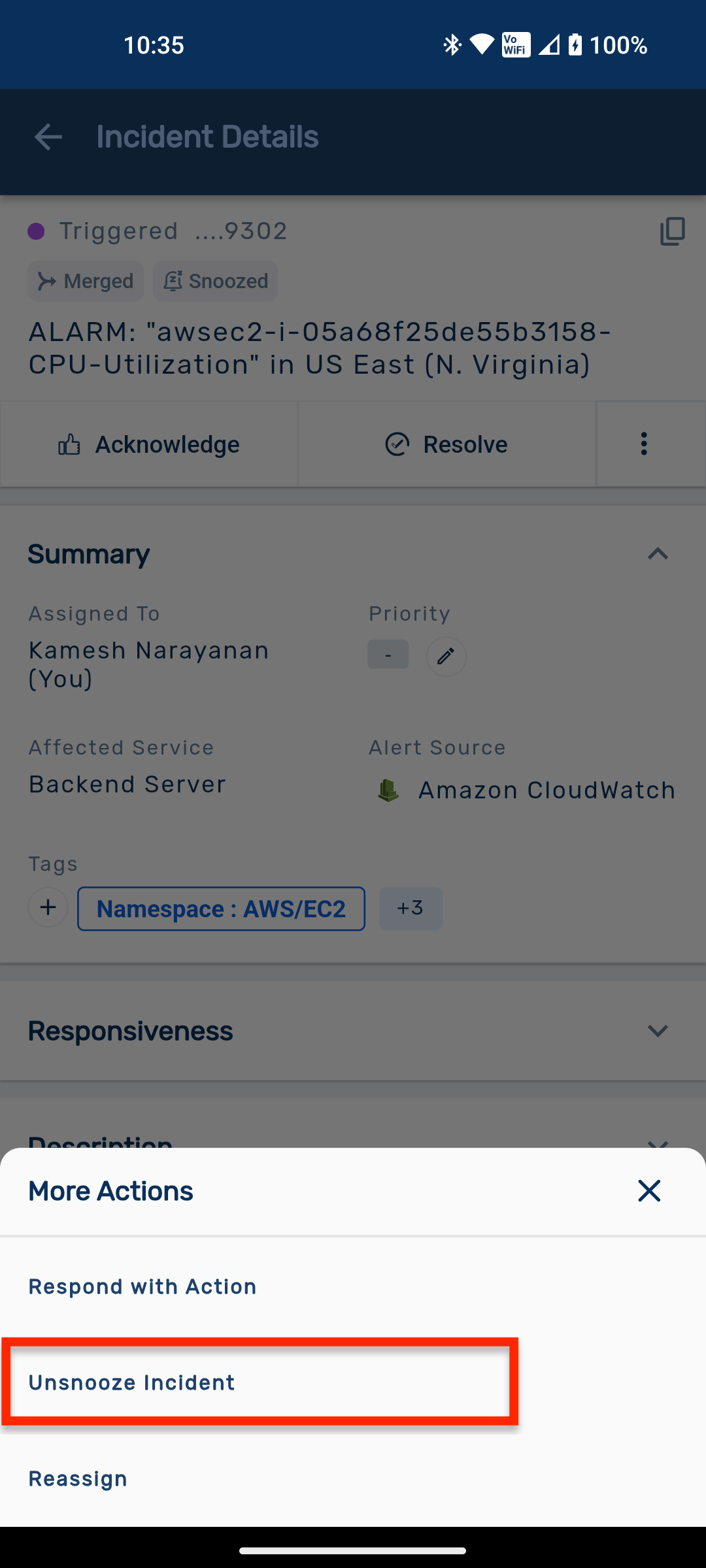Collapse the Summary section
706x1568 pixels.
[658, 554]
